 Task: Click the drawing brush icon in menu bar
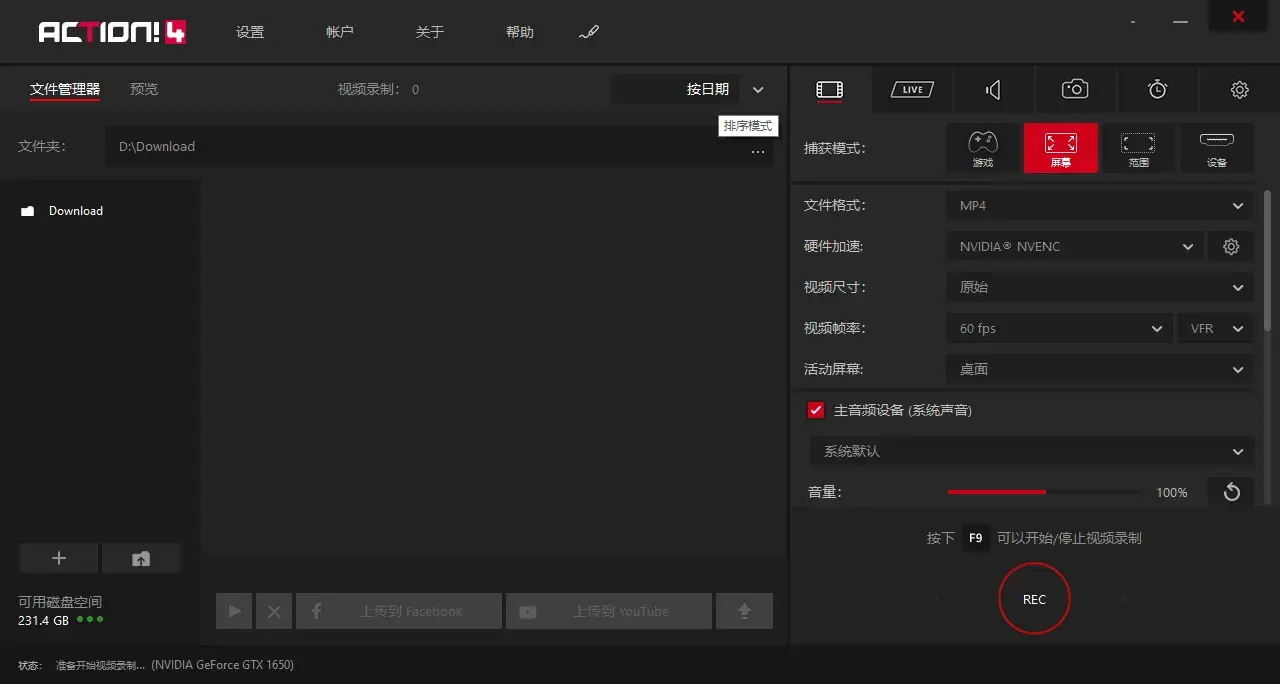tap(589, 33)
